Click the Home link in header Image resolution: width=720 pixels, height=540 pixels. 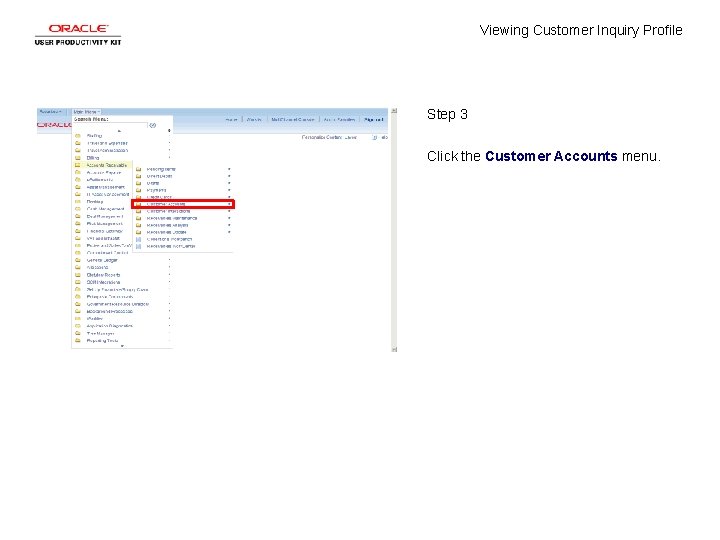click(x=231, y=119)
